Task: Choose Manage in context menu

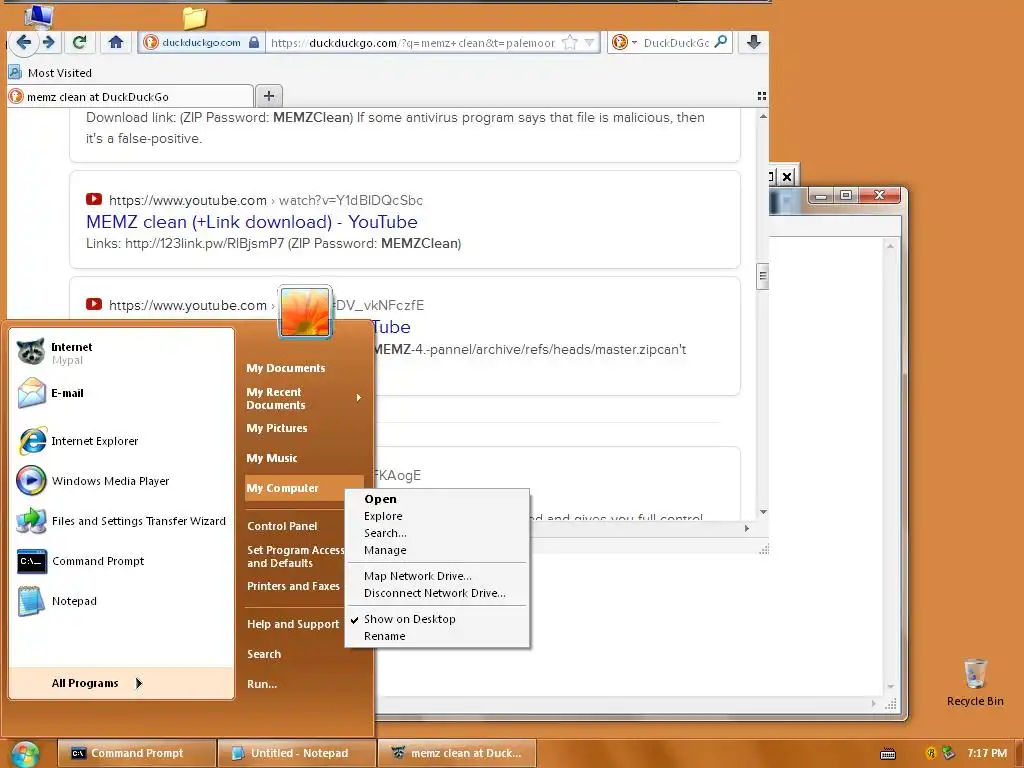Action: 436,550
